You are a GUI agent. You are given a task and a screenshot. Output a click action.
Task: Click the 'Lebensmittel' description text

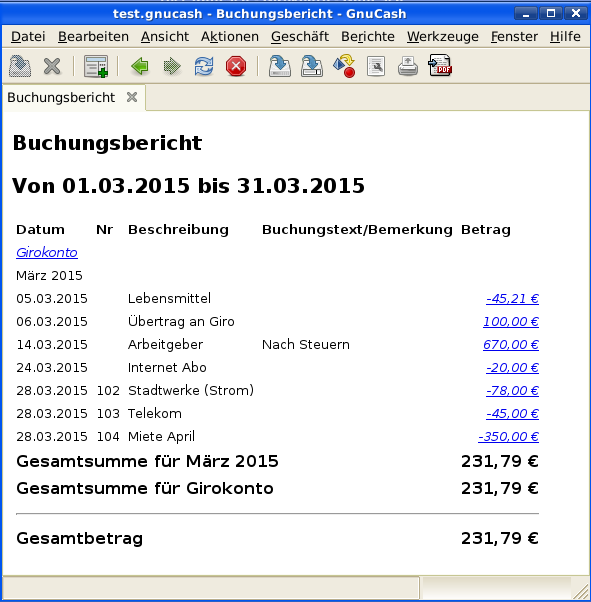(169, 298)
